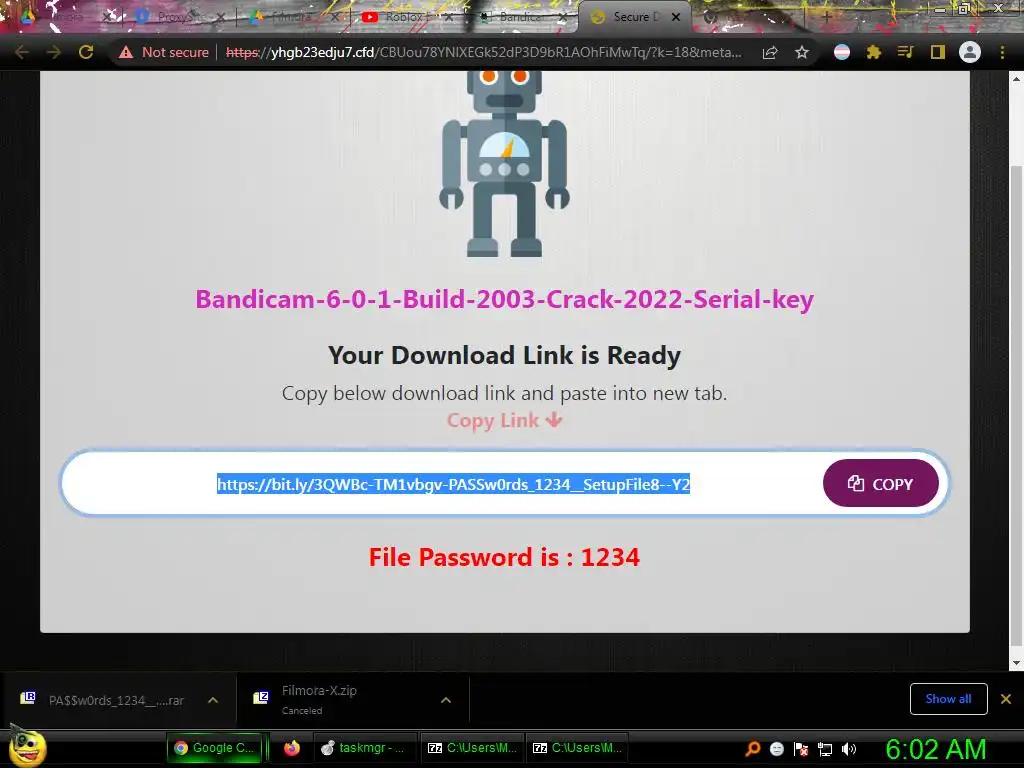Click the 6:02 AM clock

coord(936,749)
